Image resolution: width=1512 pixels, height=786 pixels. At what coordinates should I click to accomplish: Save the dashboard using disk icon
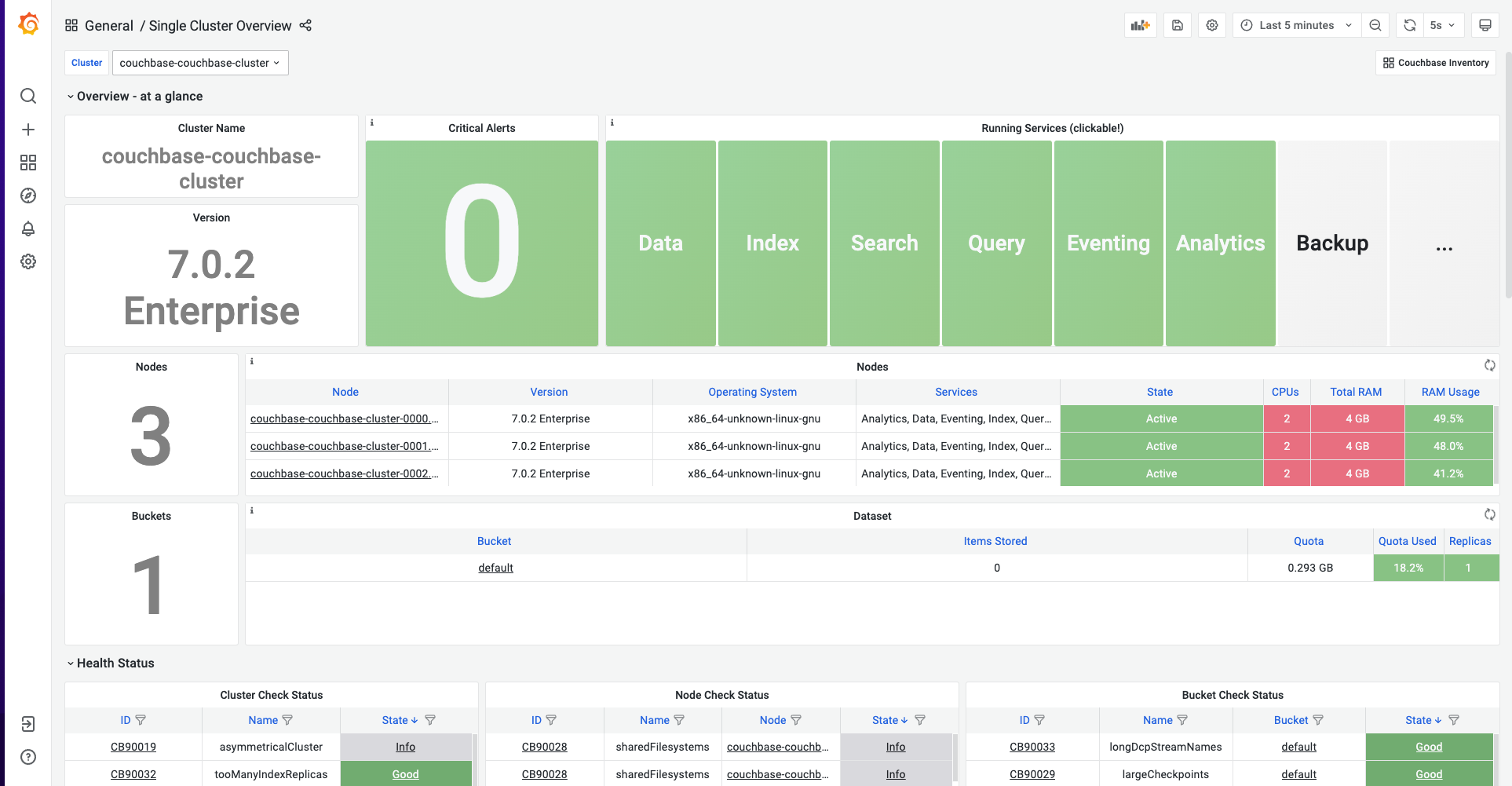pyautogui.click(x=1178, y=25)
